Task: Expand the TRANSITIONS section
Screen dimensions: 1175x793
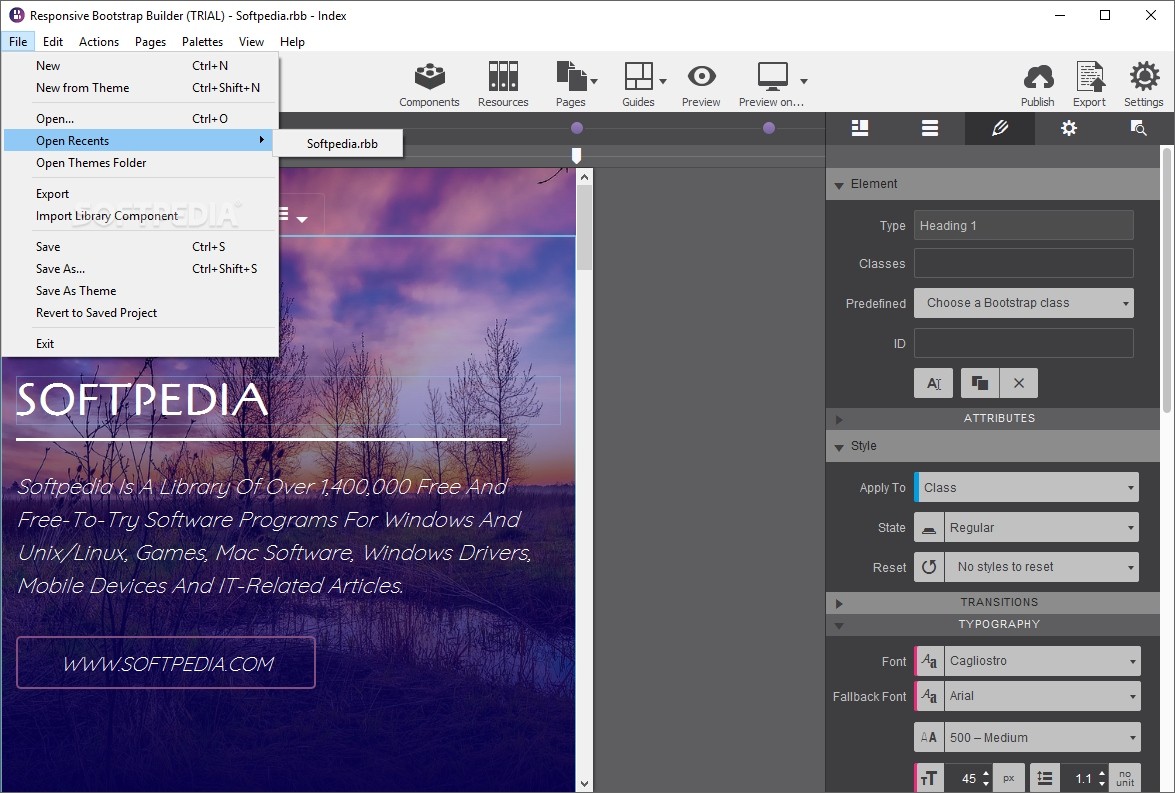Action: (839, 603)
